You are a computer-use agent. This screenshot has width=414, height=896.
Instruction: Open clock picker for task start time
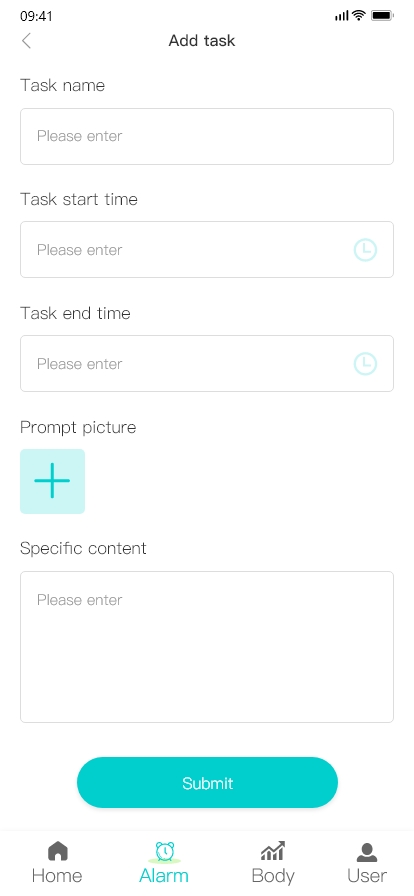[x=365, y=250]
